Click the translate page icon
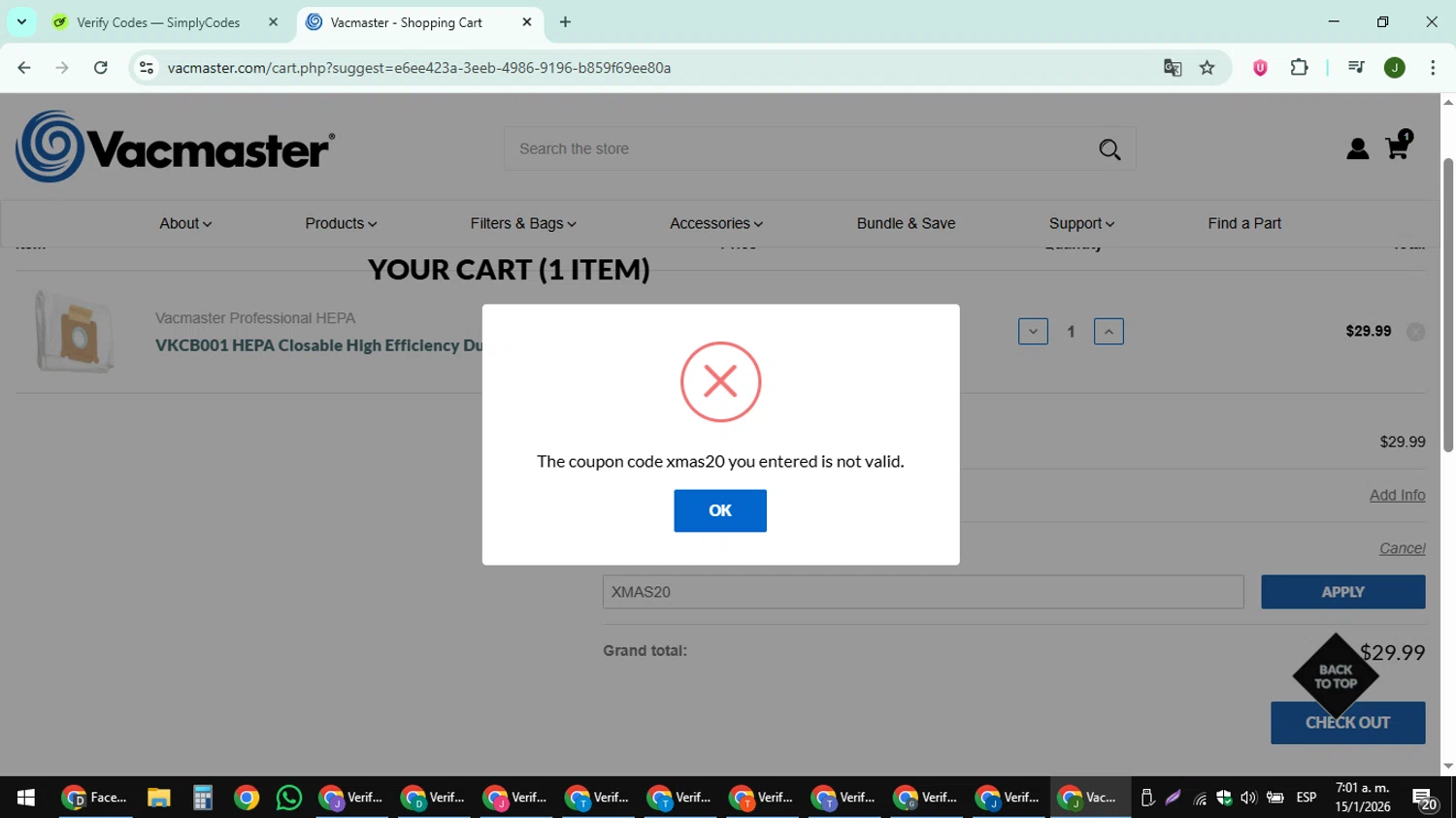1456x818 pixels. tap(1173, 67)
